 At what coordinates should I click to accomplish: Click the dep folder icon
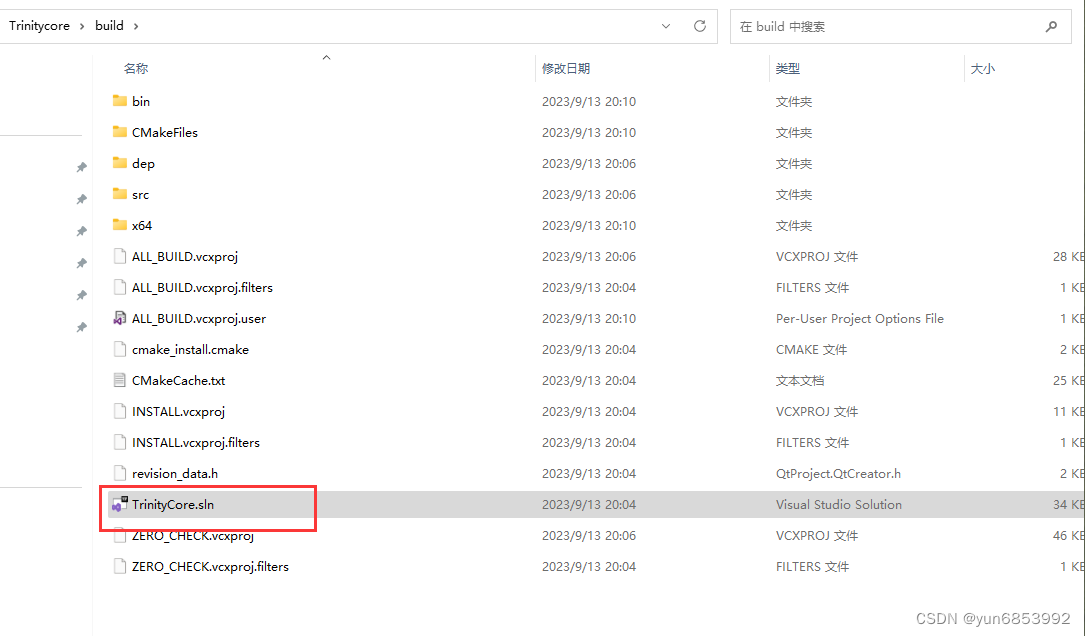point(120,163)
